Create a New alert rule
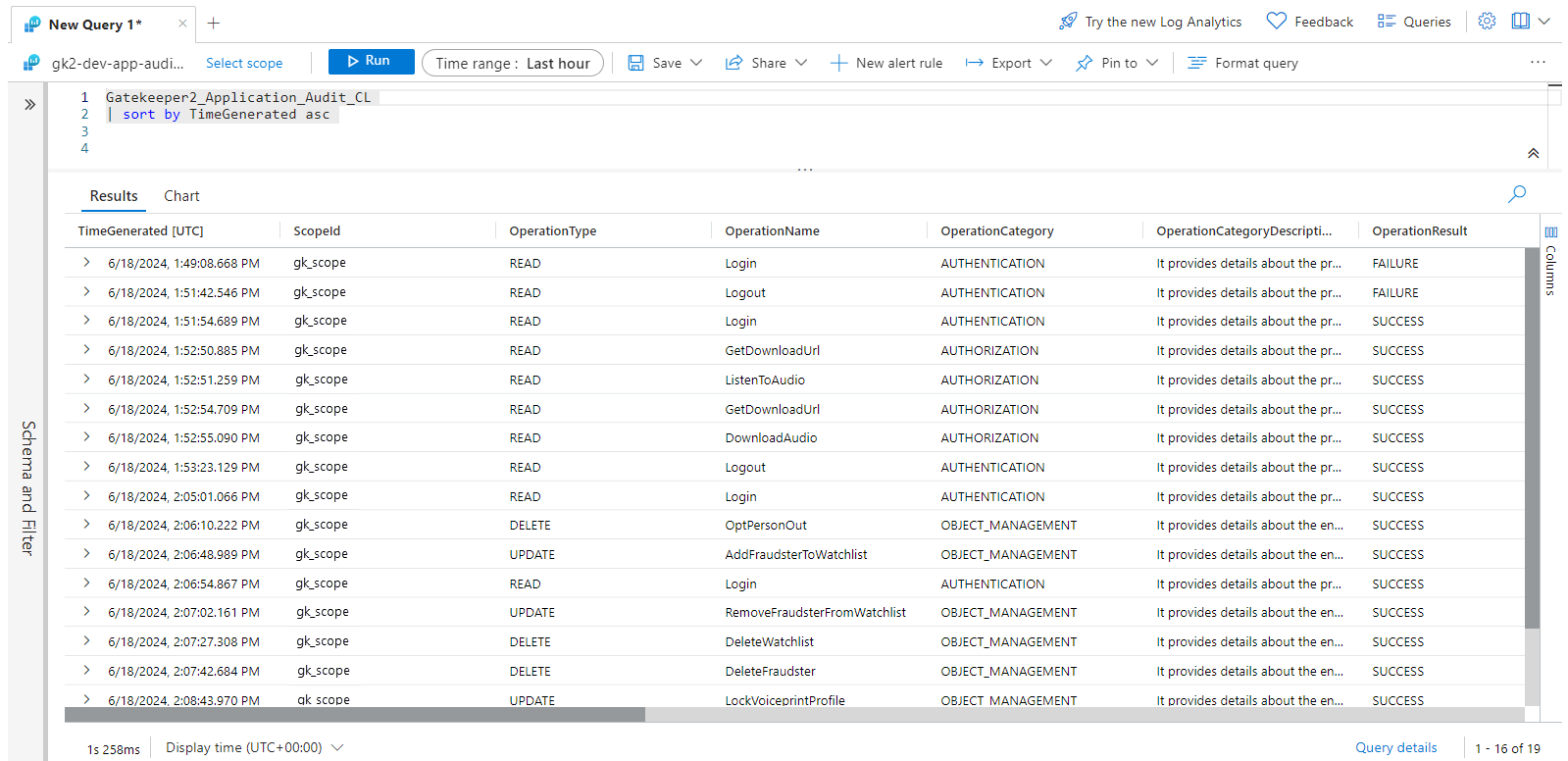 click(x=886, y=63)
